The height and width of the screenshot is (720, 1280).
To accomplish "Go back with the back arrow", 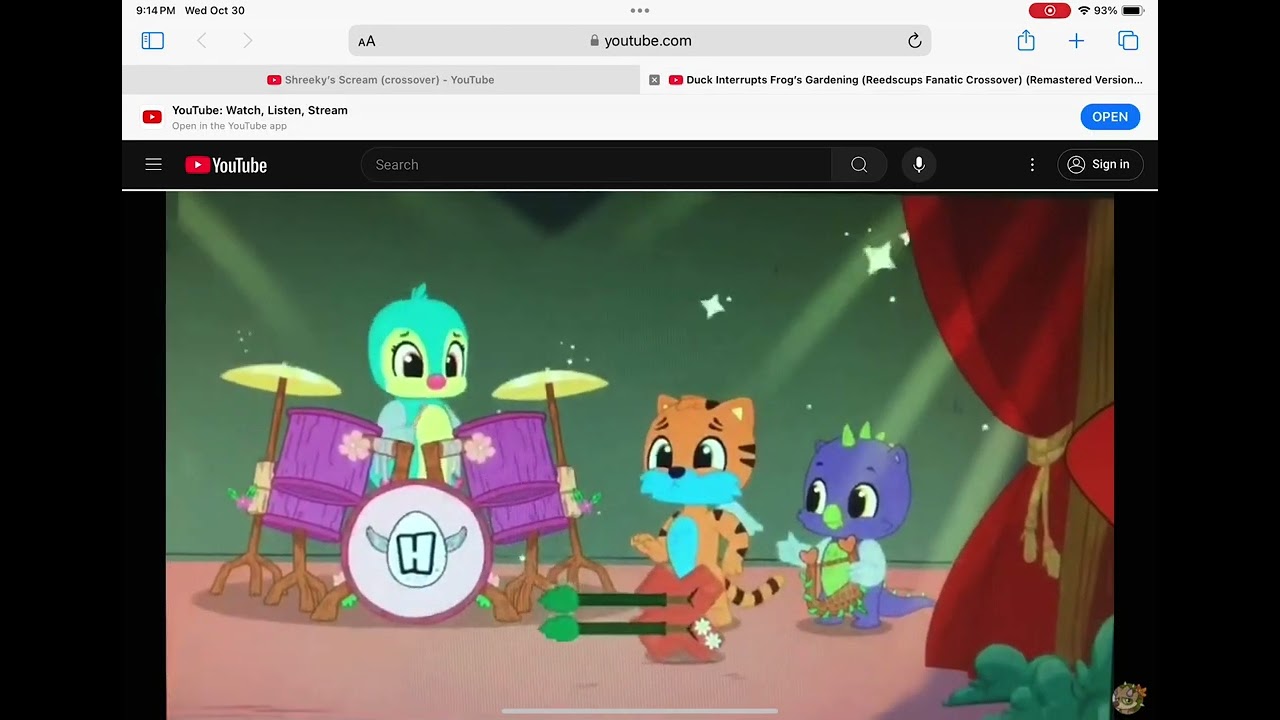I will [202, 41].
